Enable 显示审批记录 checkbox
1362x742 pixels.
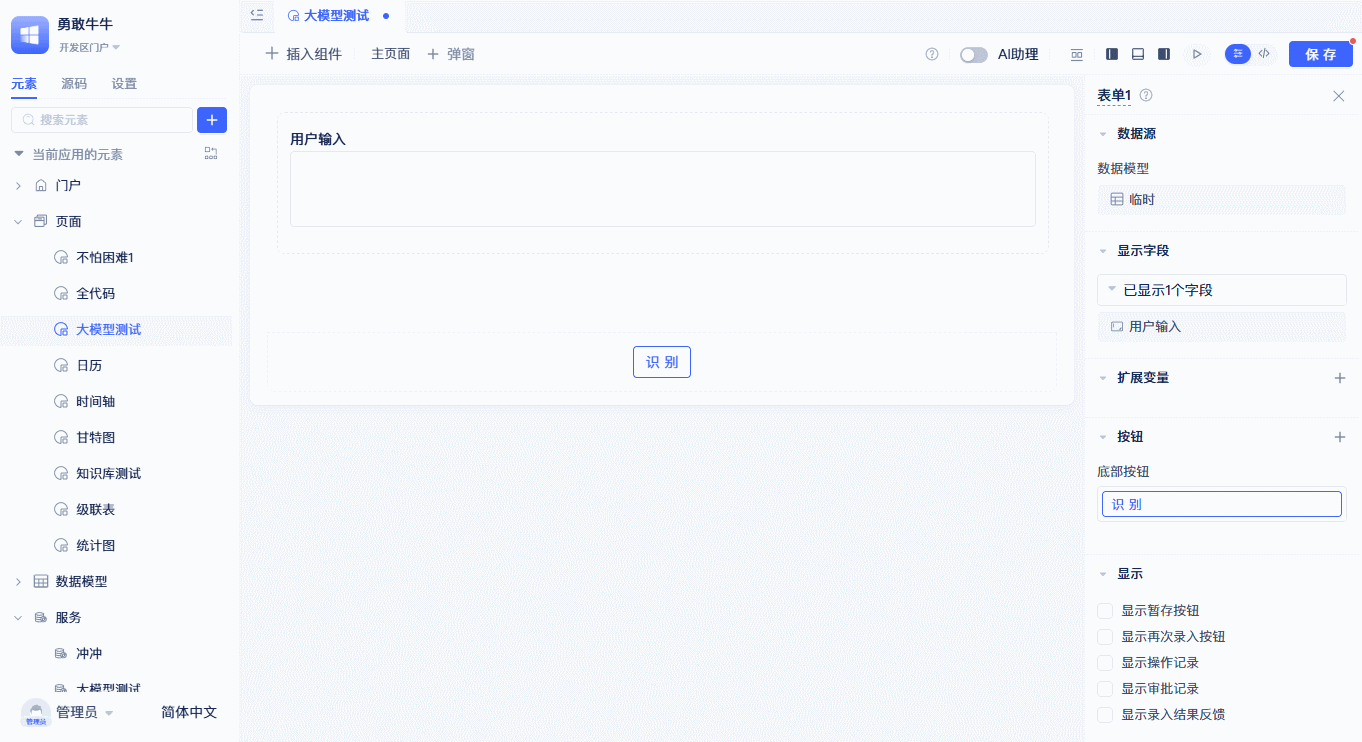[1105, 689]
